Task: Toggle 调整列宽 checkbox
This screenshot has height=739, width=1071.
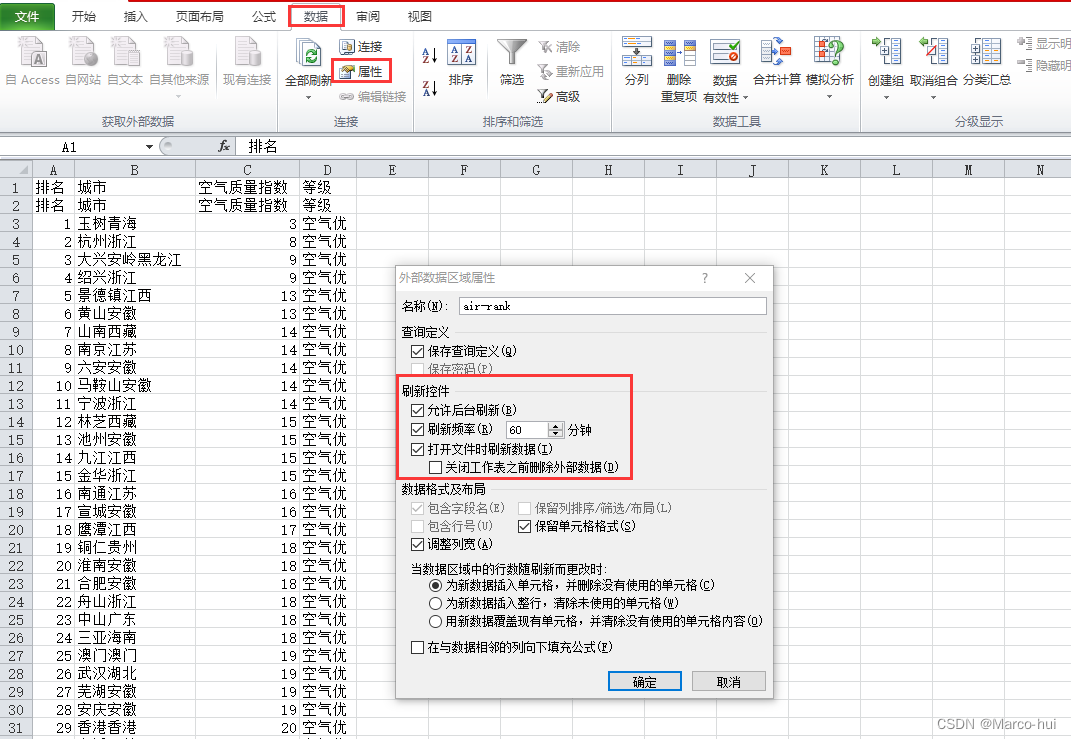Action: point(417,544)
